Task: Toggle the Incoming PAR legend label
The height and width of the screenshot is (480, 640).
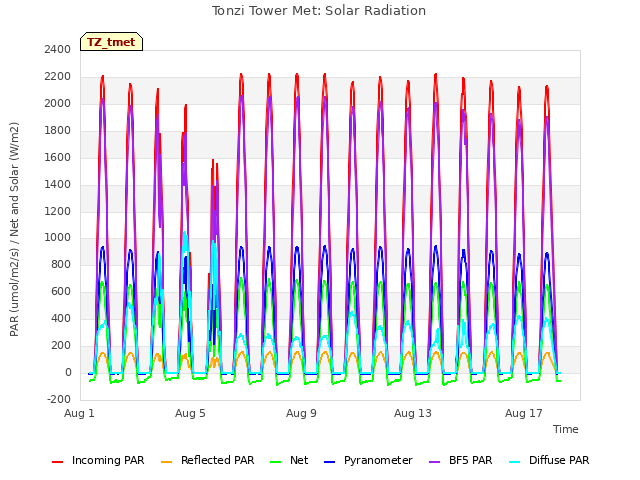Action: (108, 460)
